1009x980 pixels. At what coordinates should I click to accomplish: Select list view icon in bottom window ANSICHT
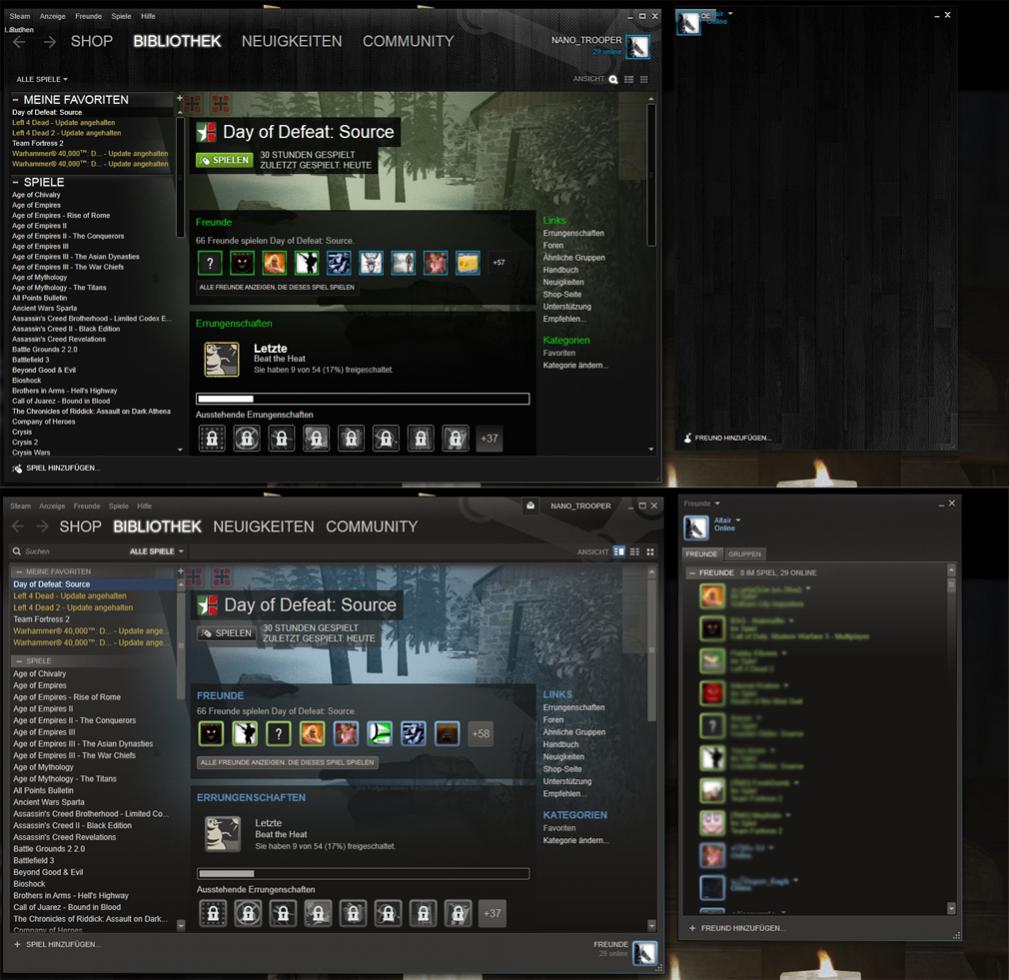click(634, 551)
